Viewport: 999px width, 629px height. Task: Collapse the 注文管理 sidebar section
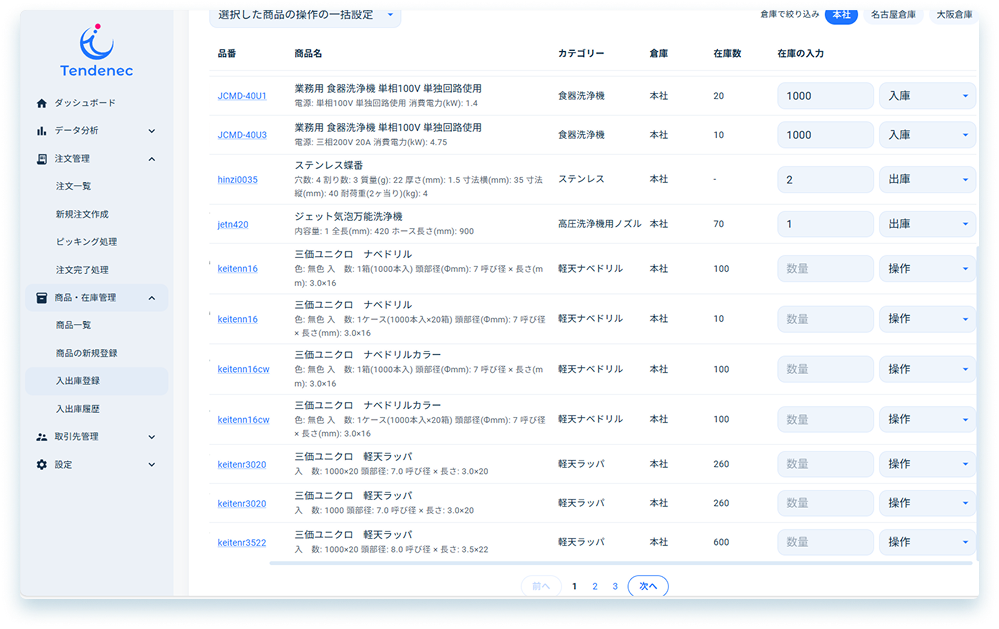click(152, 159)
